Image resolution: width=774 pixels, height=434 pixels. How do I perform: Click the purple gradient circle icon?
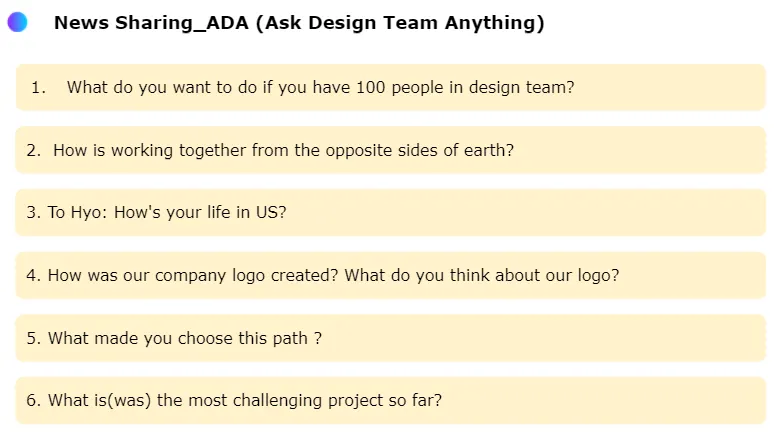tap(17, 23)
